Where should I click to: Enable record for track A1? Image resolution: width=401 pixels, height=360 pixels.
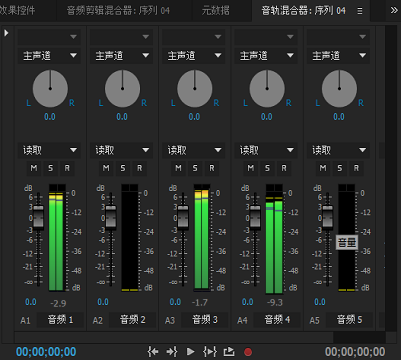tap(67, 168)
